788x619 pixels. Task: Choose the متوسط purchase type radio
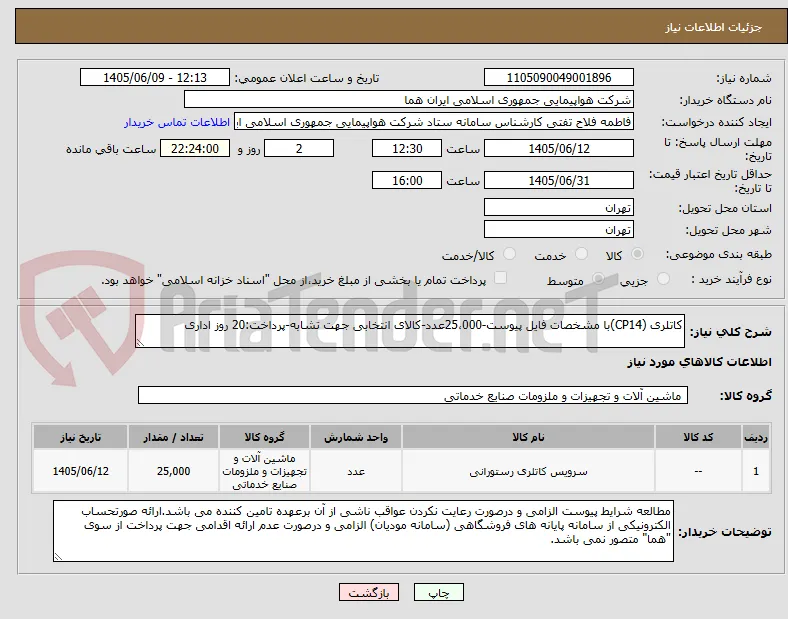[598, 279]
